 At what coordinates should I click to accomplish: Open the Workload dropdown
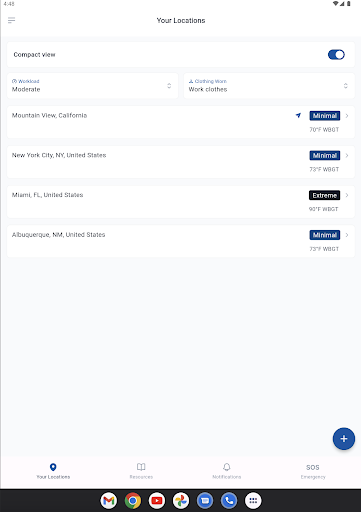pyautogui.click(x=92, y=86)
